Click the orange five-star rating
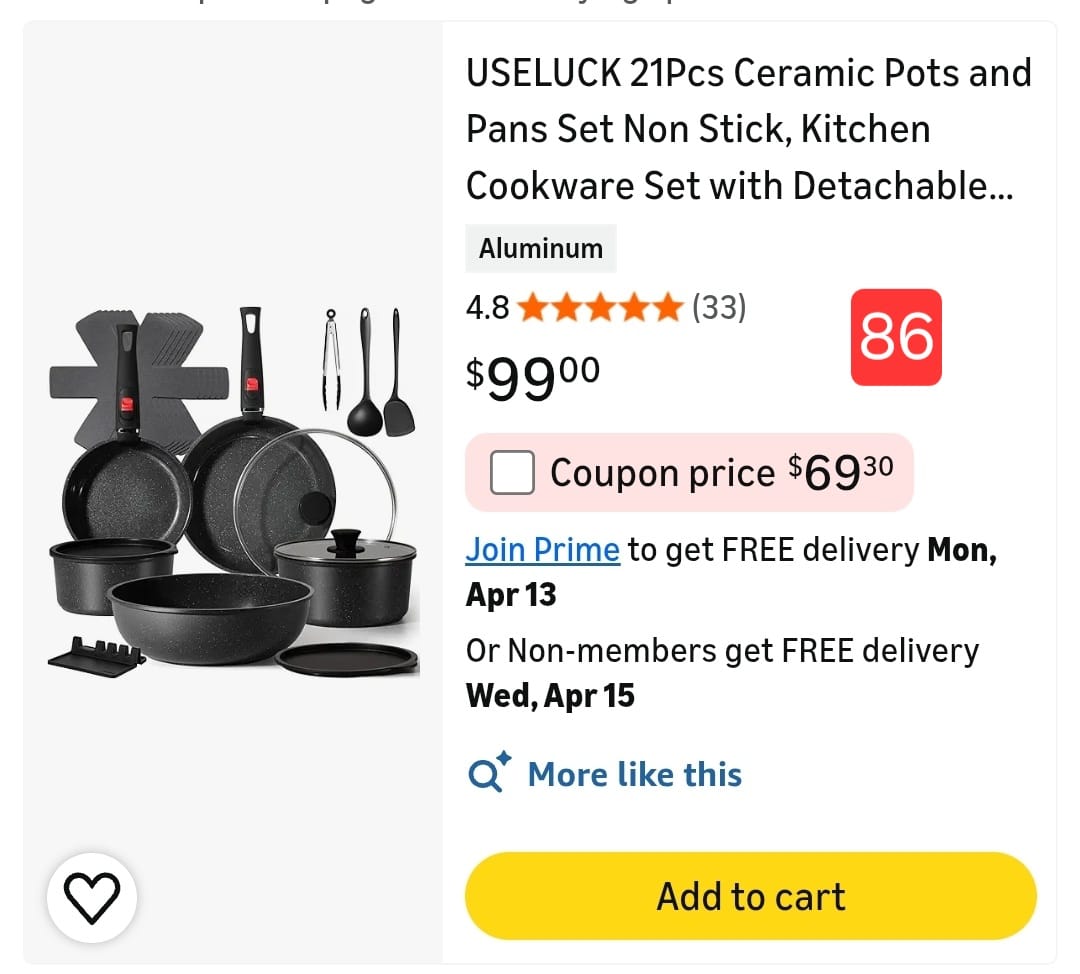Screen dimensions: 1080x974 (x=600, y=308)
